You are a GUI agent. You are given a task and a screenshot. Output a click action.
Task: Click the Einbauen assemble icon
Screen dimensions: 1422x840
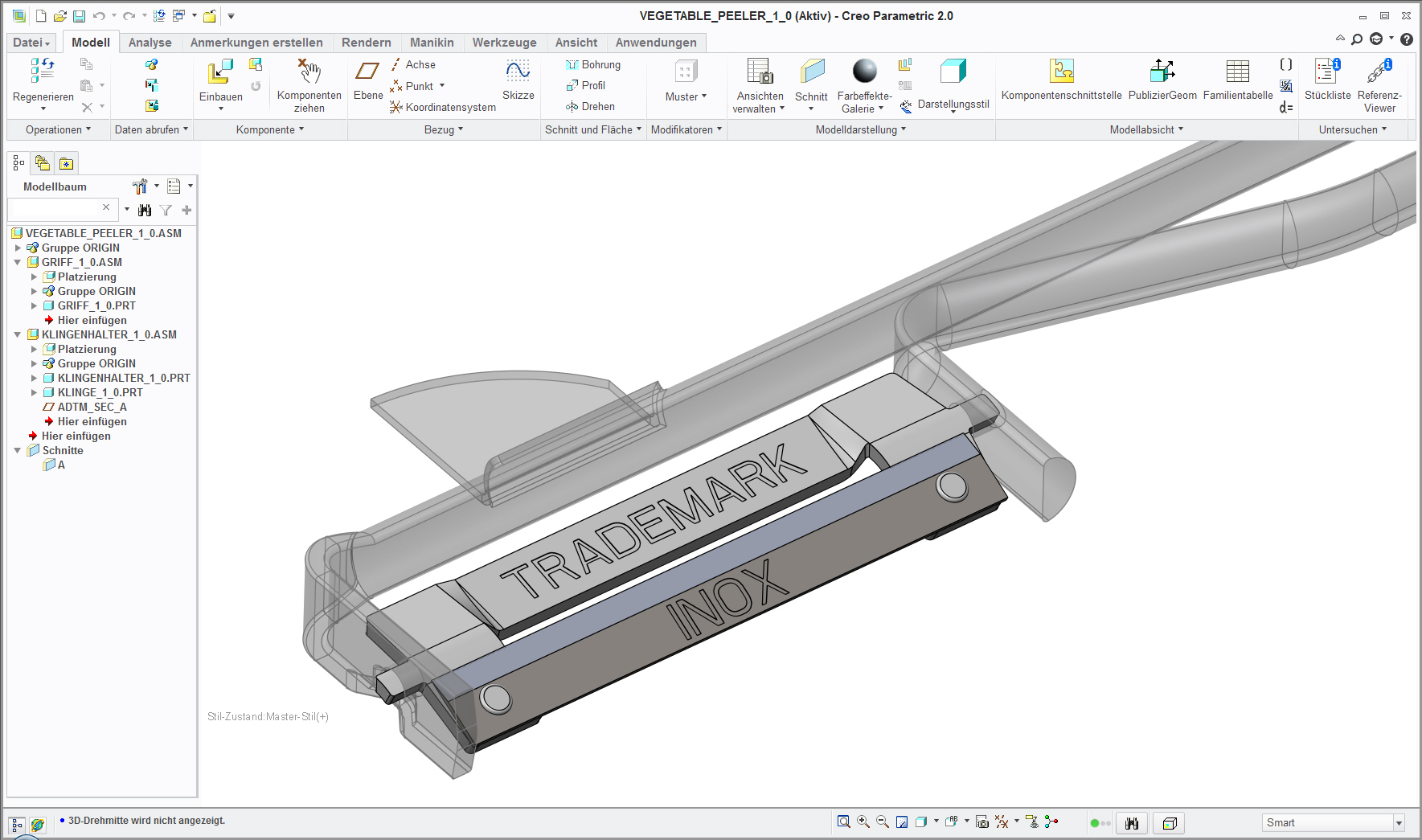tap(219, 72)
